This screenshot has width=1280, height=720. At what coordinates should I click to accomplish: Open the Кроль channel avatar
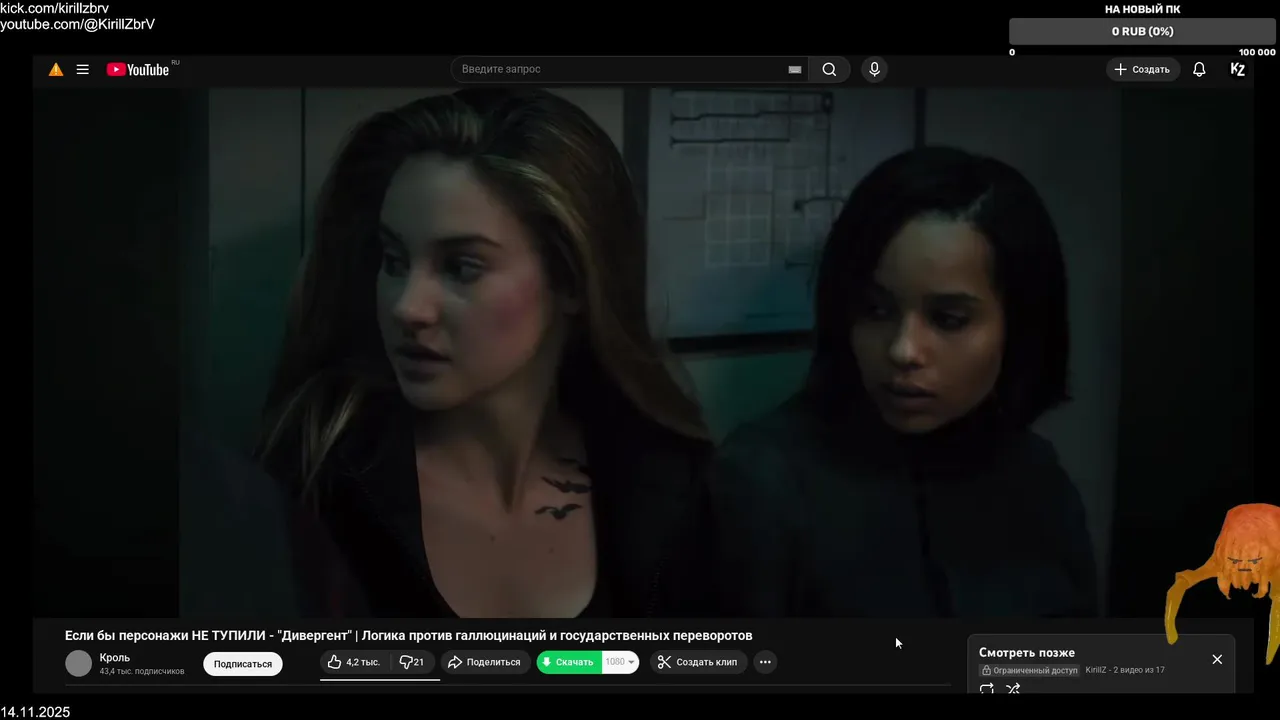tap(78, 663)
